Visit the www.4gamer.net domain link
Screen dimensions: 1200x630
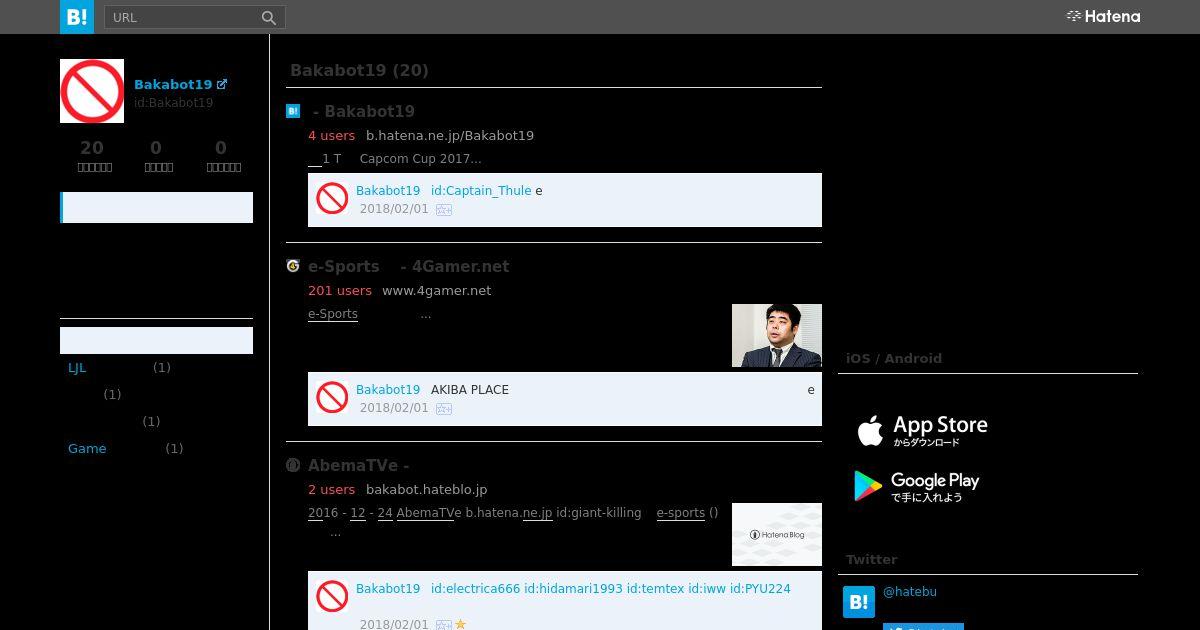pos(437,290)
